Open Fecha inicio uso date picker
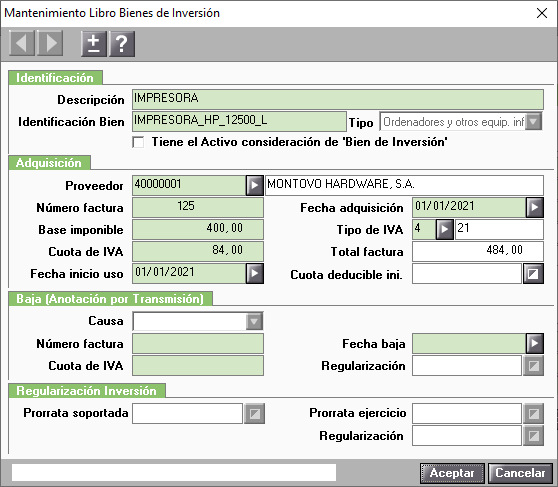 point(254,273)
